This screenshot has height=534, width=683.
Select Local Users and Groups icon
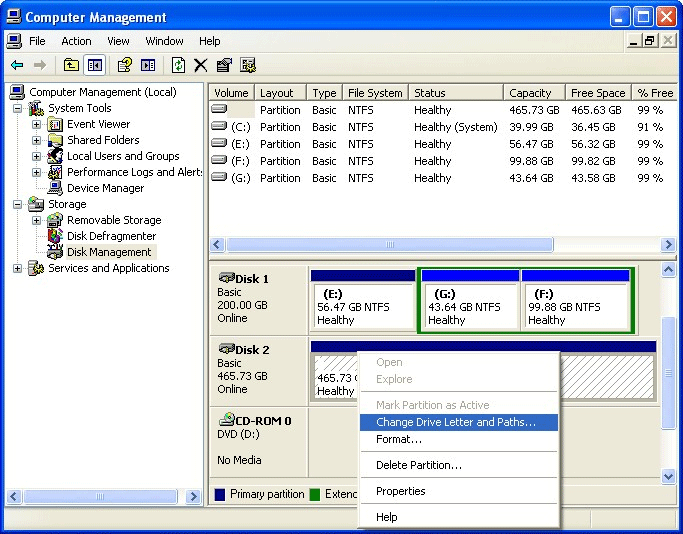tap(55, 156)
